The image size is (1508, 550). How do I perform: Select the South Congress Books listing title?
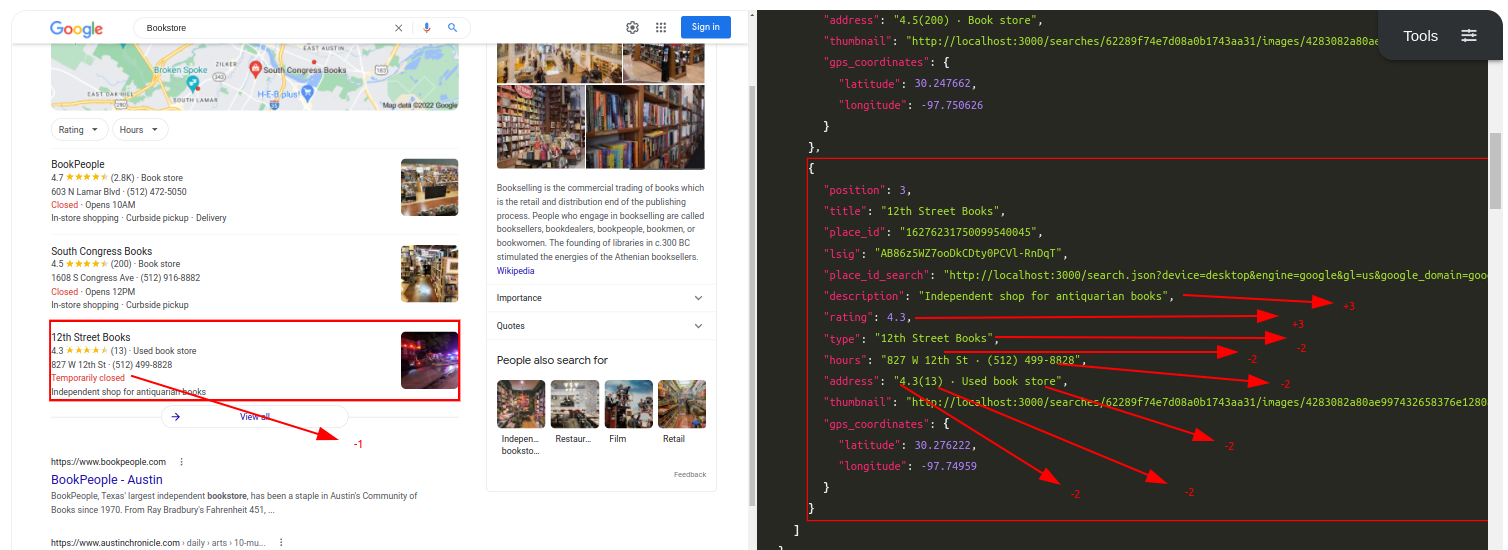tap(102, 251)
